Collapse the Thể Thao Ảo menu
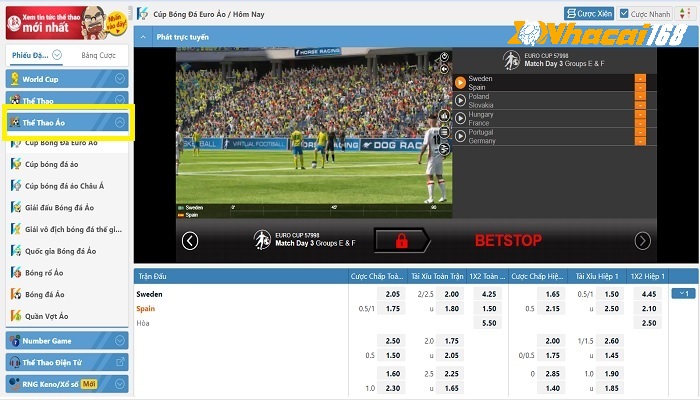 point(67,122)
